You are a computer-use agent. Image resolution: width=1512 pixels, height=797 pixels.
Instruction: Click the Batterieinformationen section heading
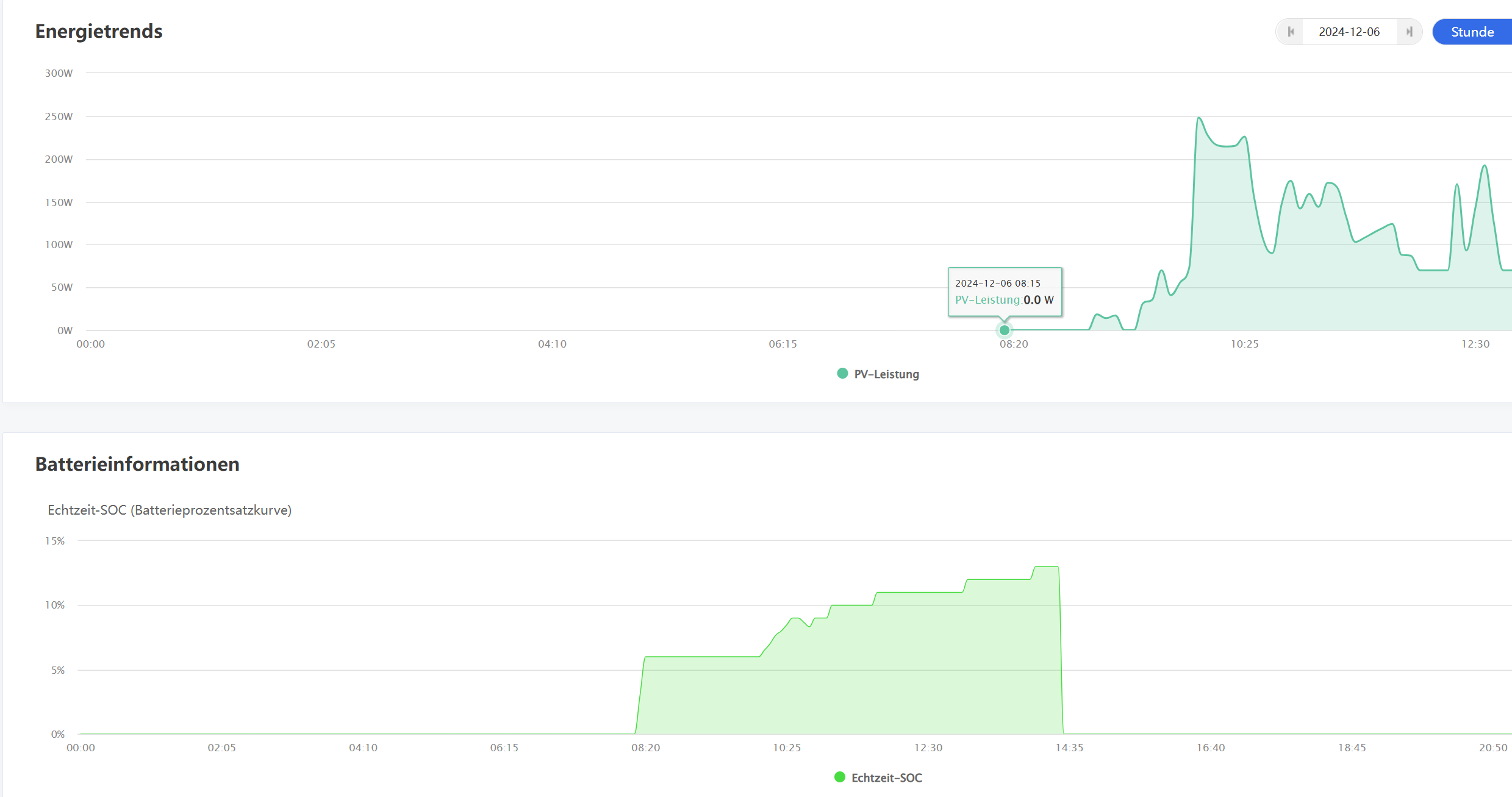click(137, 464)
